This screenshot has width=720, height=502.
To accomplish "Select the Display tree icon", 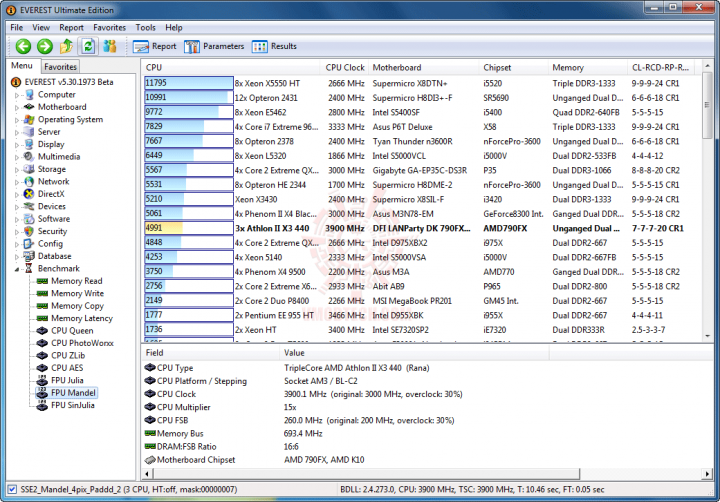I will (29, 144).
